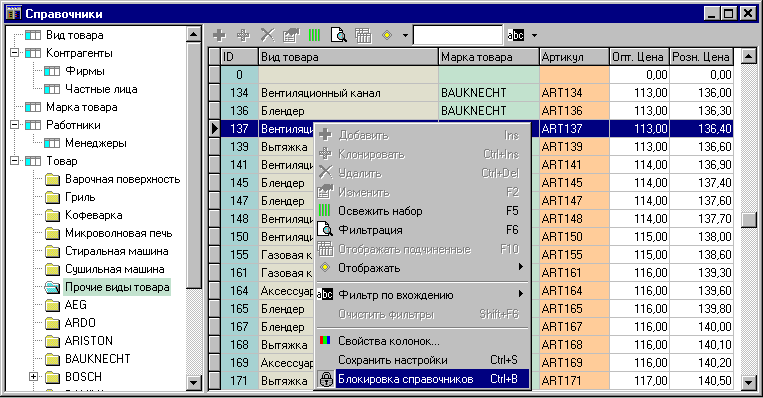
Task: Click the ARISTON folder icon
Action: click(x=52, y=341)
